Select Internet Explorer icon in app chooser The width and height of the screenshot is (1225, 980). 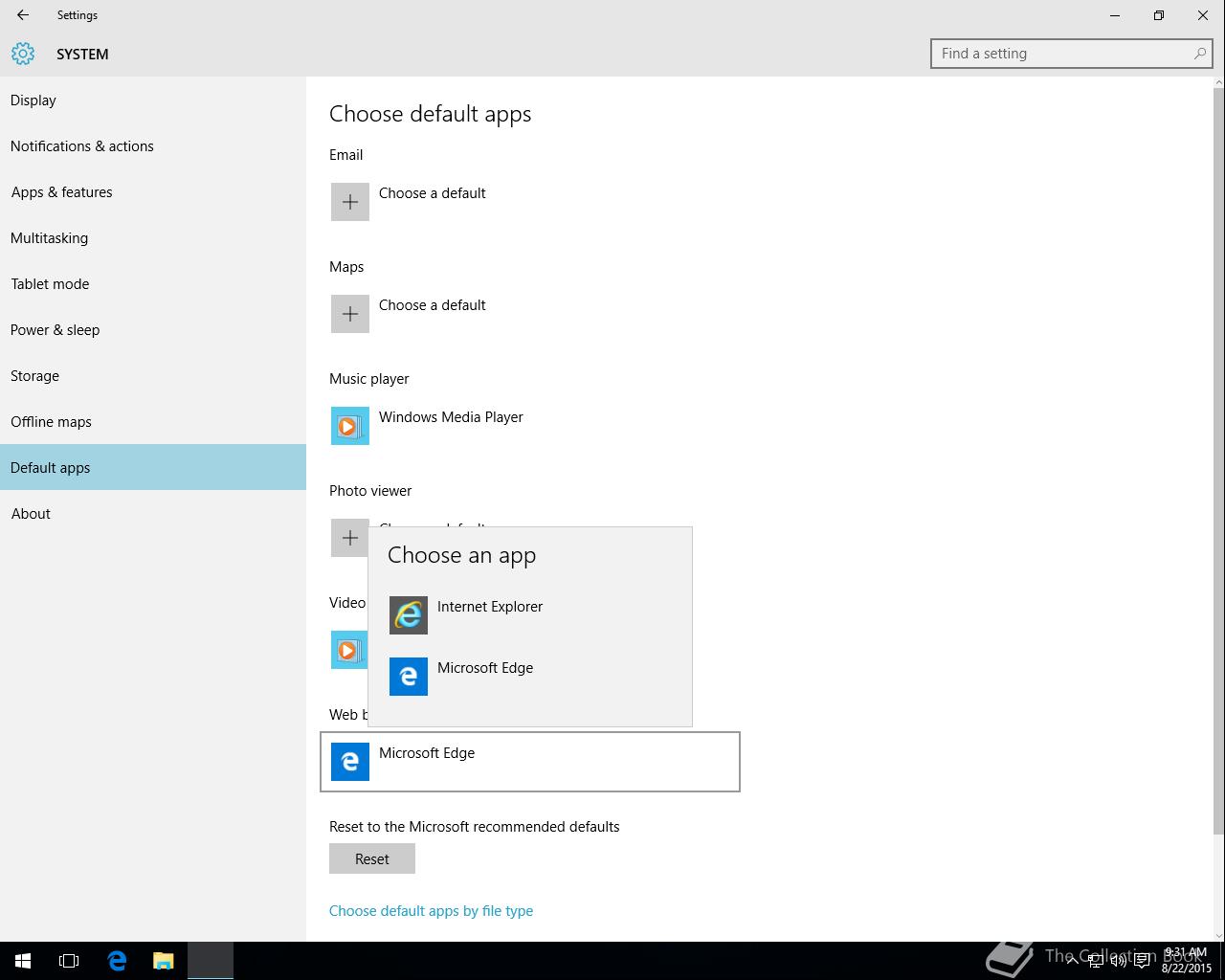click(408, 615)
